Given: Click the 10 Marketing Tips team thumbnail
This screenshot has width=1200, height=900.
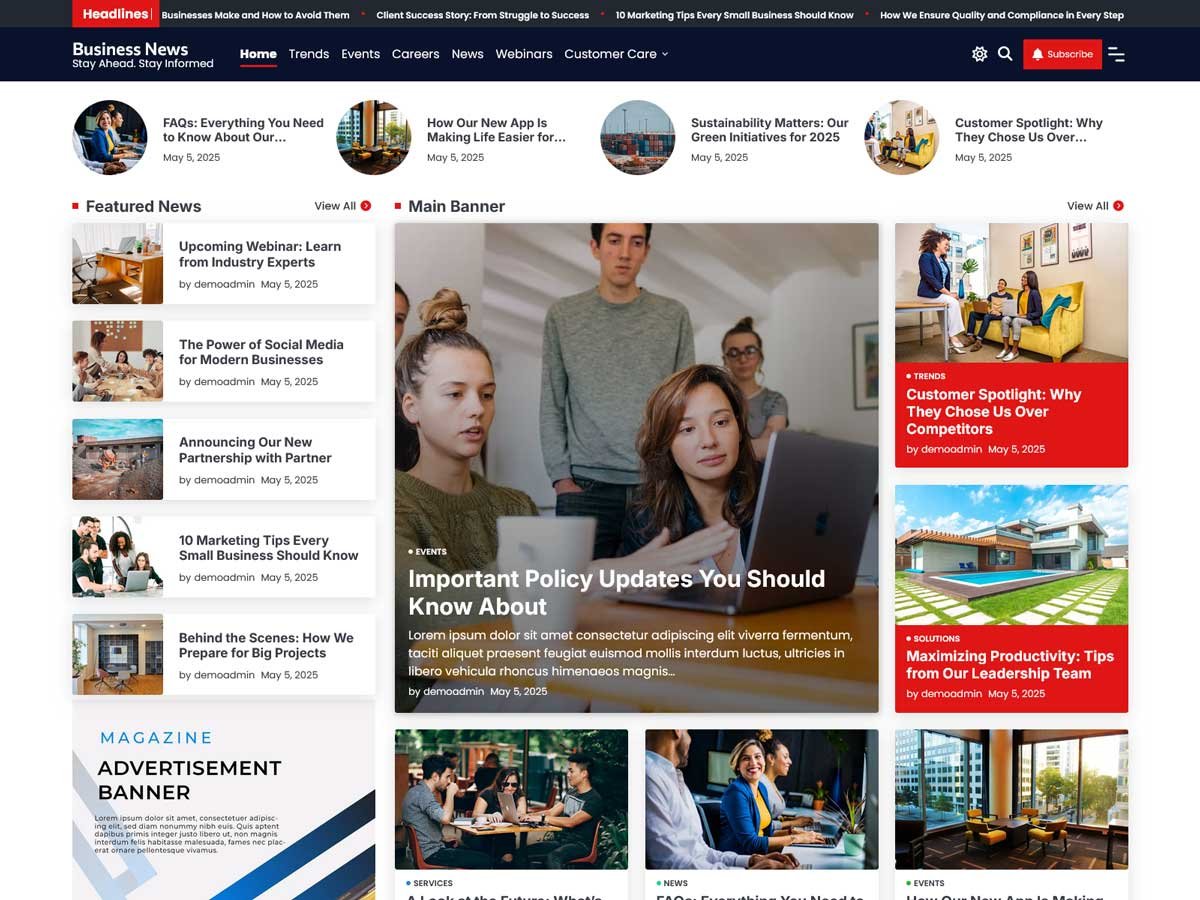Looking at the screenshot, I should 117,557.
